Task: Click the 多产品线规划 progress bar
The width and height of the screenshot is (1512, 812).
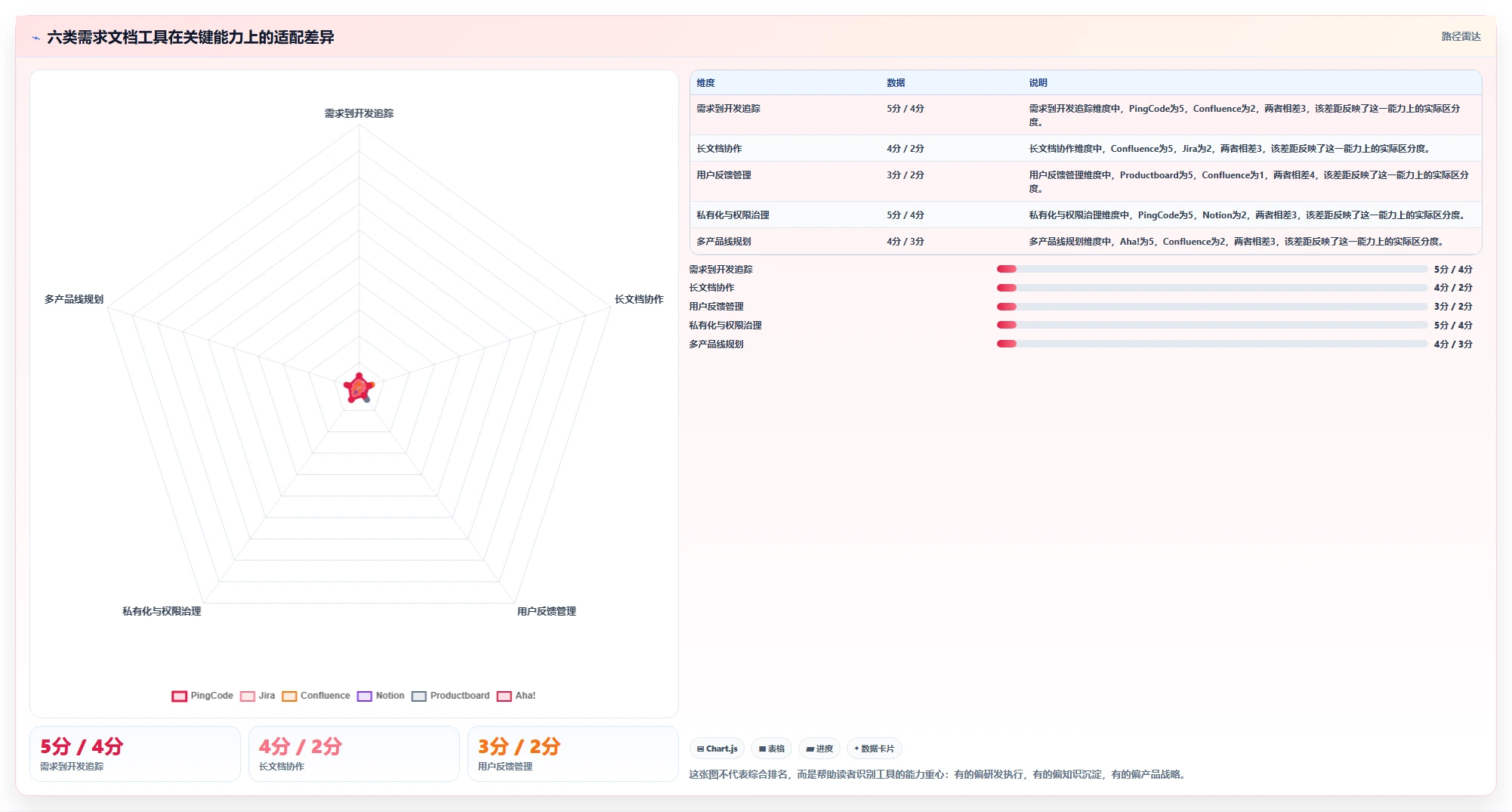Action: (1211, 344)
